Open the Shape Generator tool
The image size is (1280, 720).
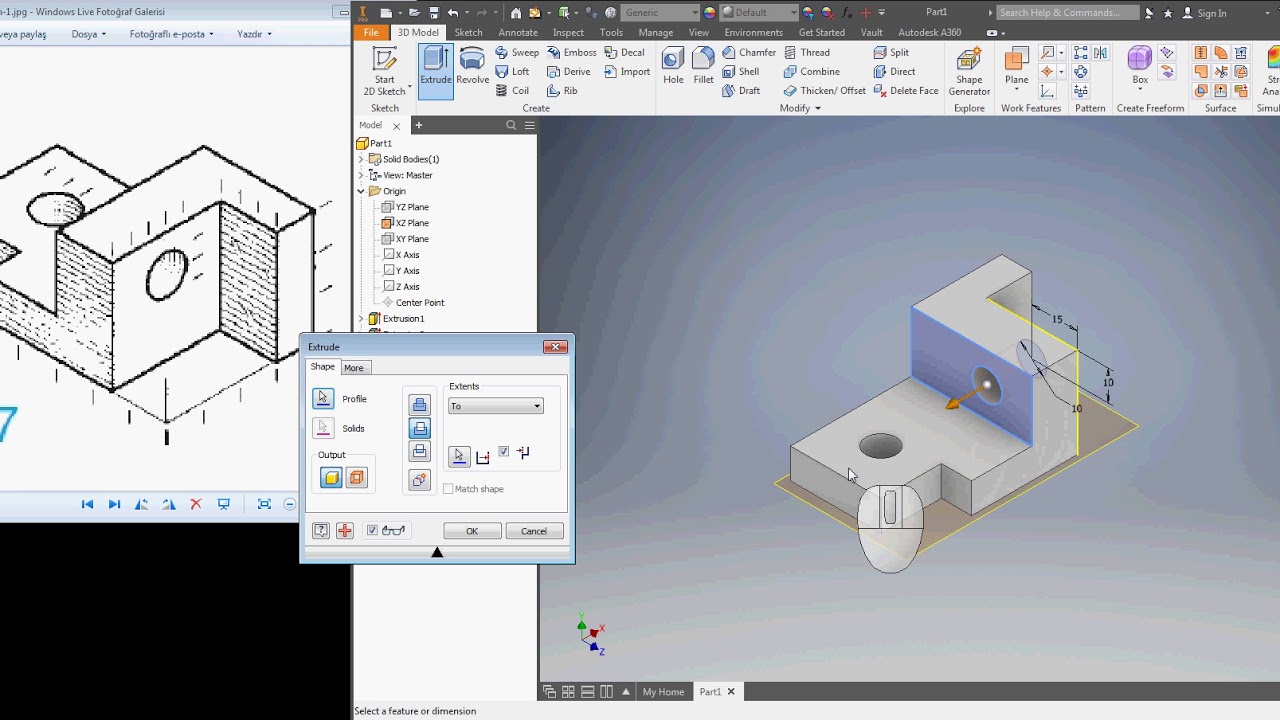(x=969, y=72)
